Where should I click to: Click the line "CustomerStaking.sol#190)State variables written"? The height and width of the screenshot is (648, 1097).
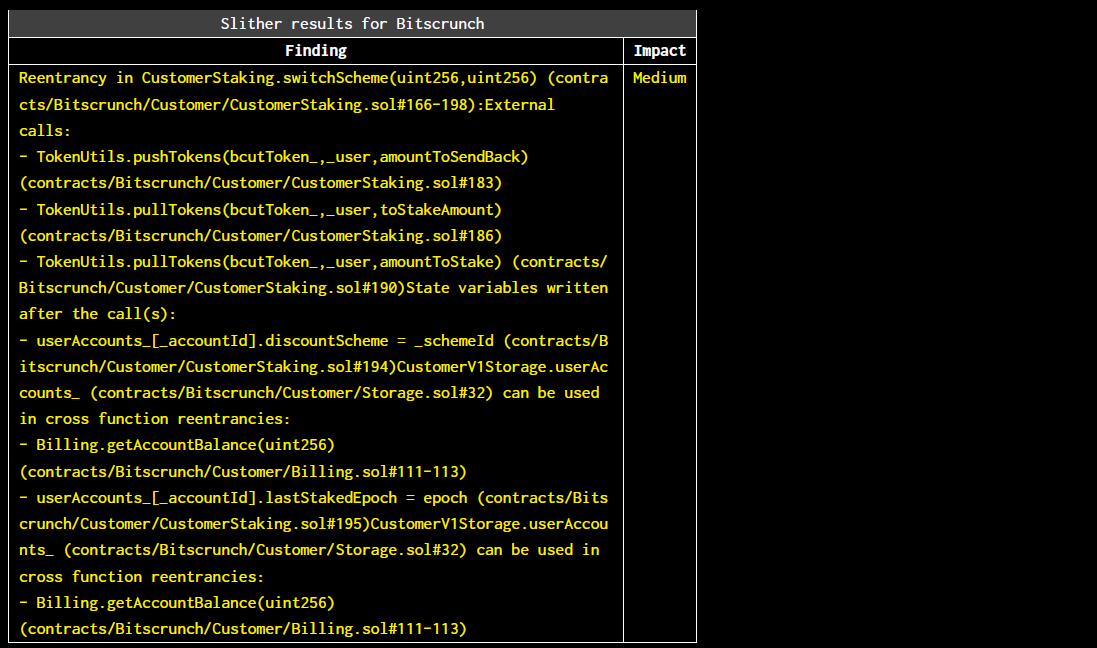(313, 288)
